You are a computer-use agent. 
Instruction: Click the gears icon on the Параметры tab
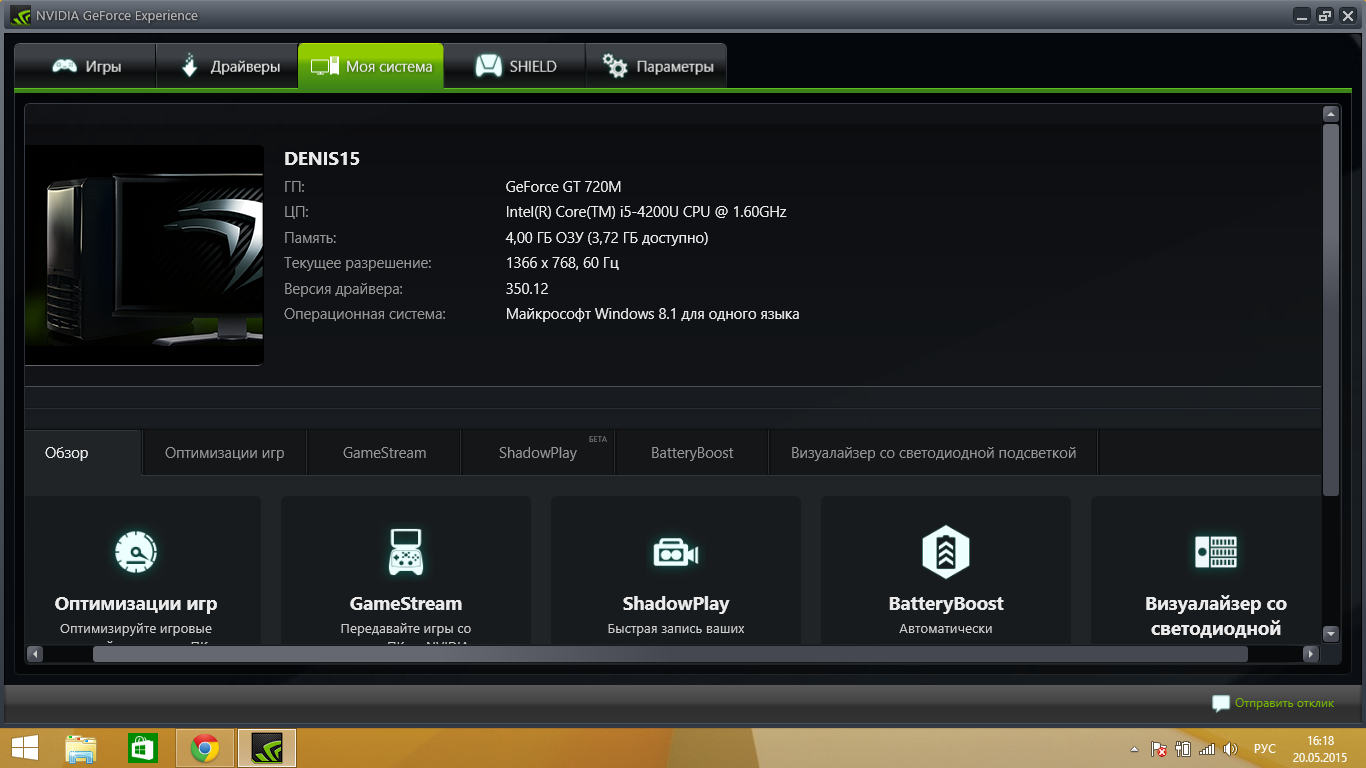click(x=615, y=66)
